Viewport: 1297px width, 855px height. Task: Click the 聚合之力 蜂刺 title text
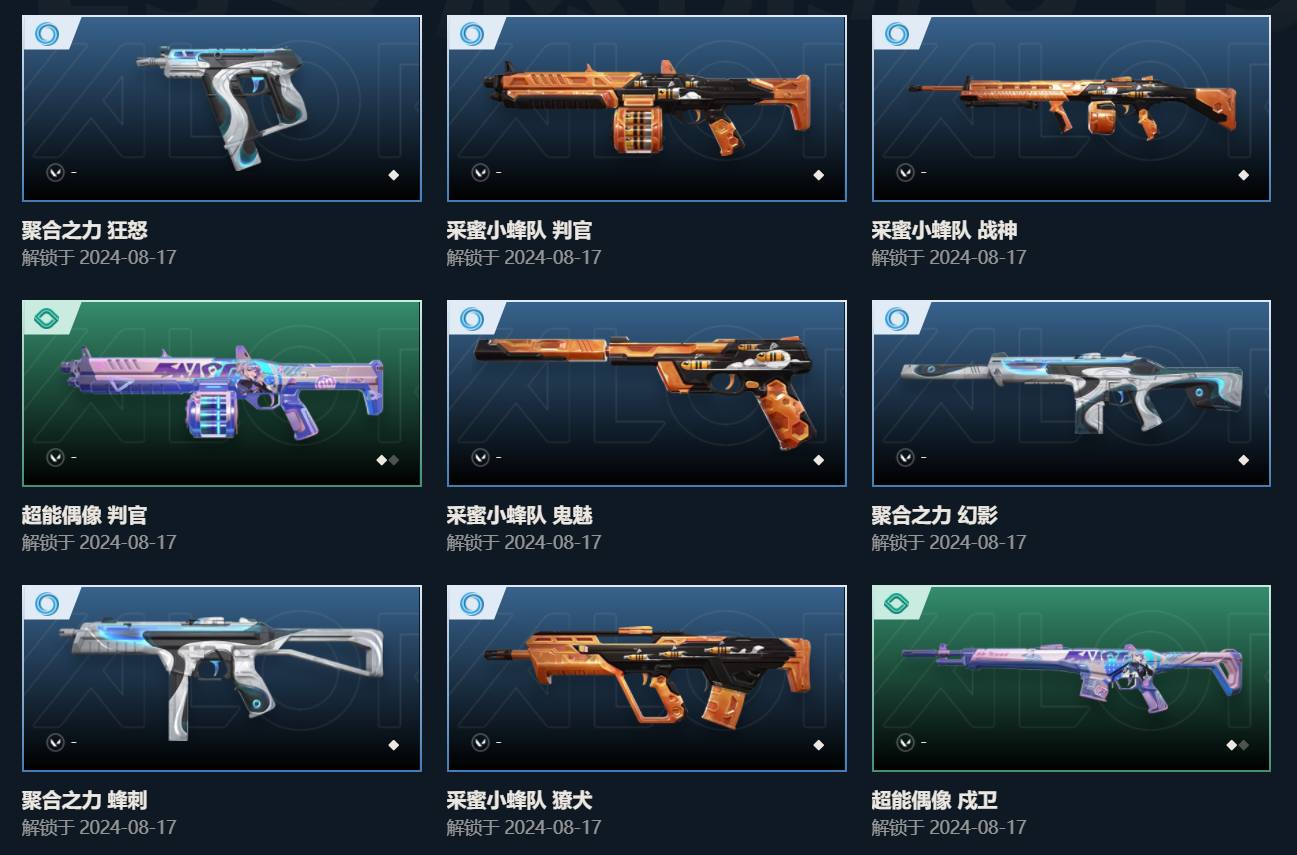[85, 801]
